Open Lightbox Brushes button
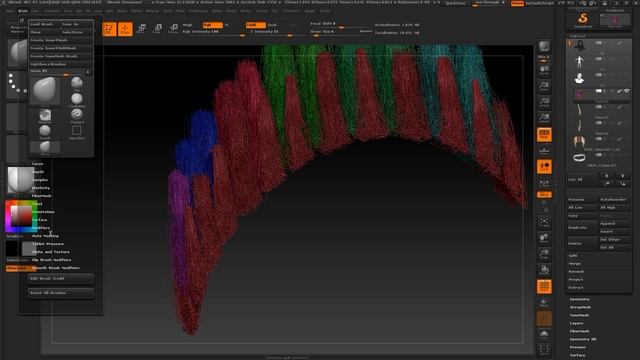This screenshot has height=360, width=640. click(61, 64)
